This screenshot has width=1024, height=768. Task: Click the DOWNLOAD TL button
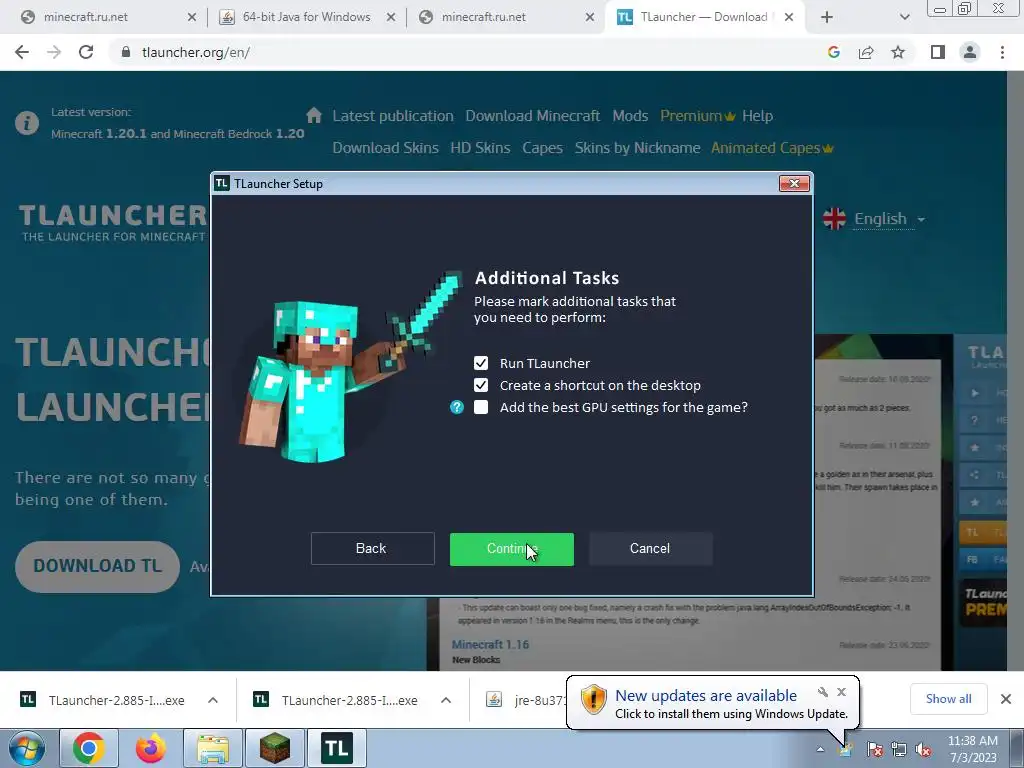[97, 566]
